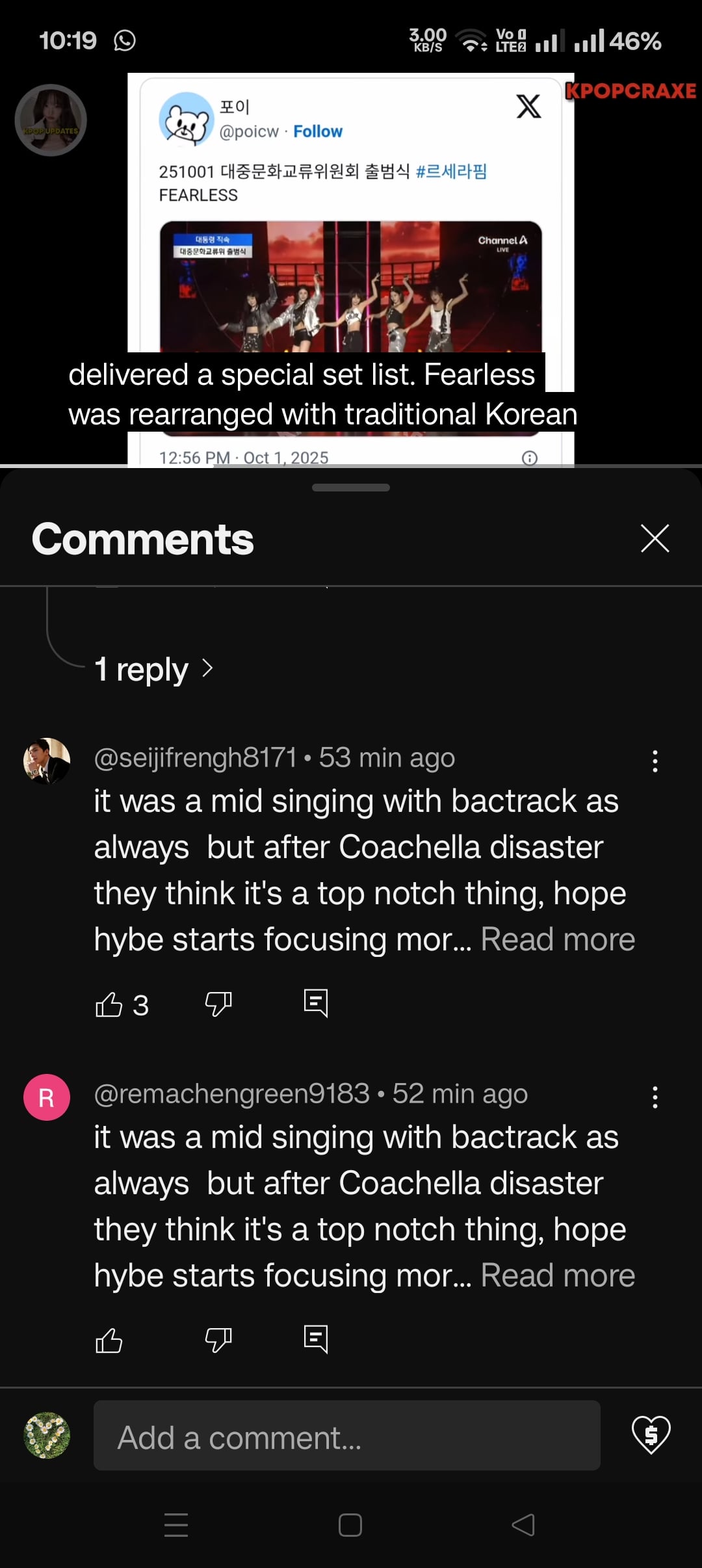Tap the Android home navigation button
The width and height of the screenshot is (702, 1568).
point(350,1524)
